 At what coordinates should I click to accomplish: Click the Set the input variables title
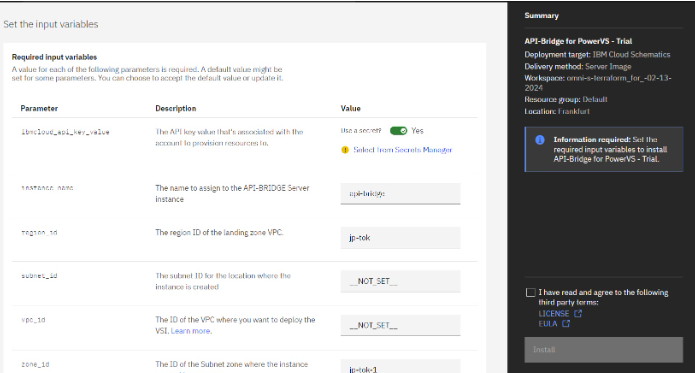pos(51,24)
